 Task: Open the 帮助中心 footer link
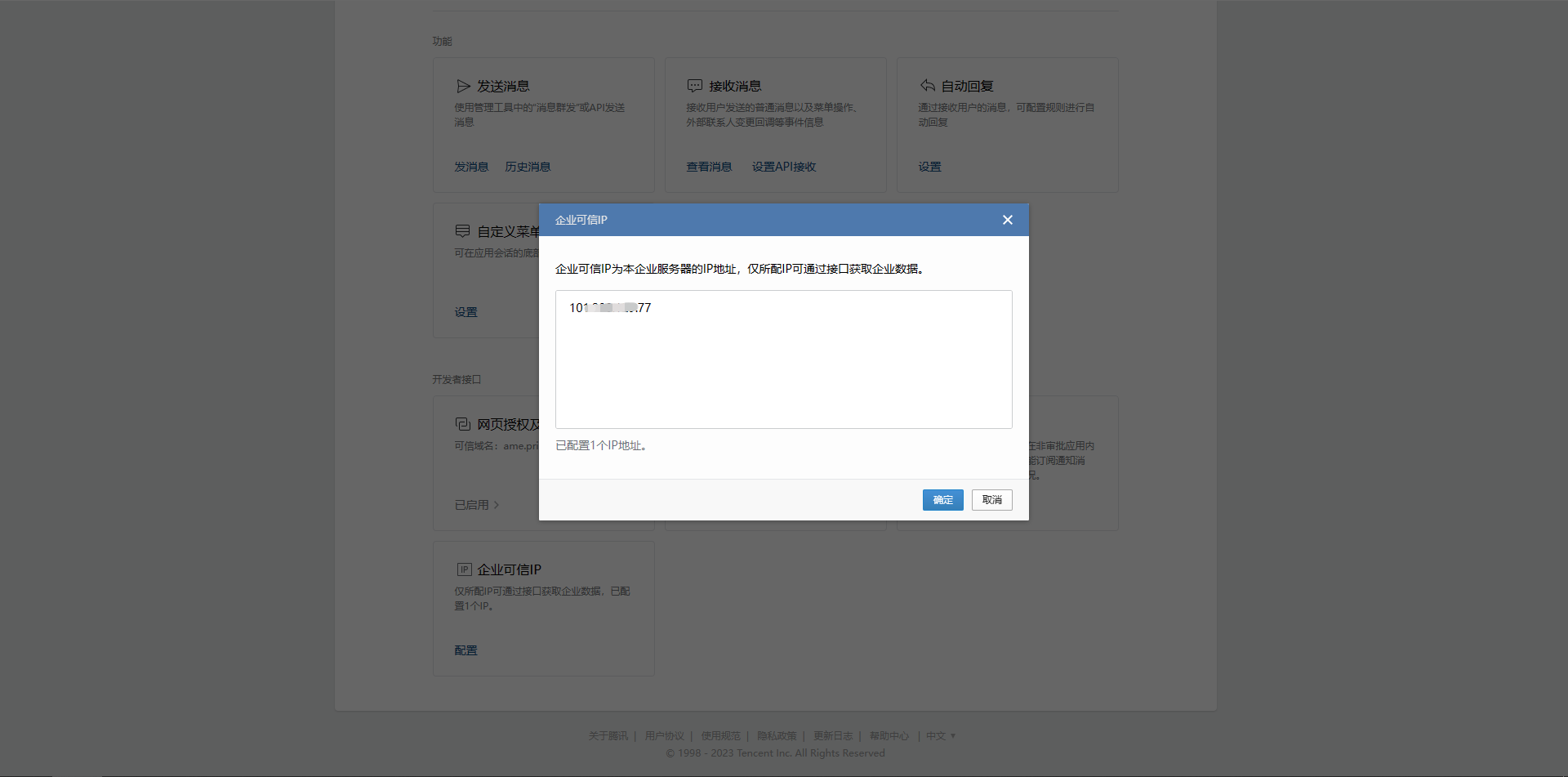tap(889, 736)
